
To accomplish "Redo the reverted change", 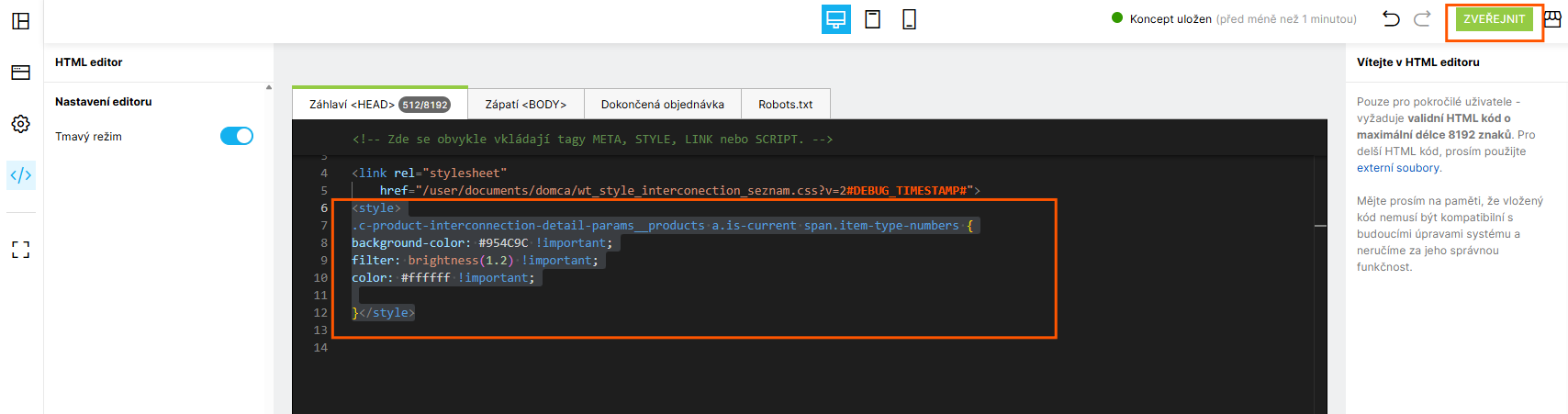I will click(x=1422, y=18).
